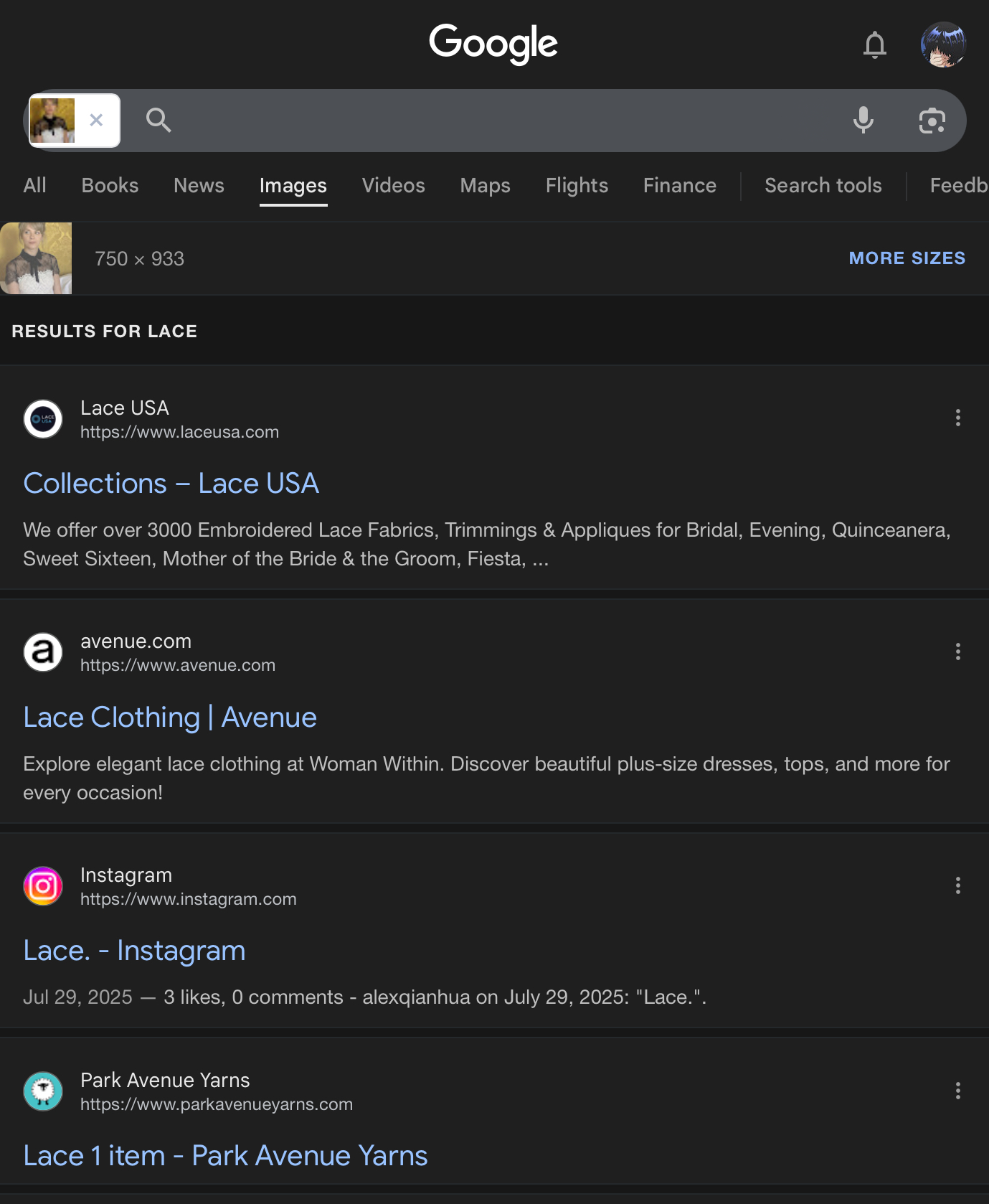Open the Google account profile avatar
The height and width of the screenshot is (1204, 989).
943,44
